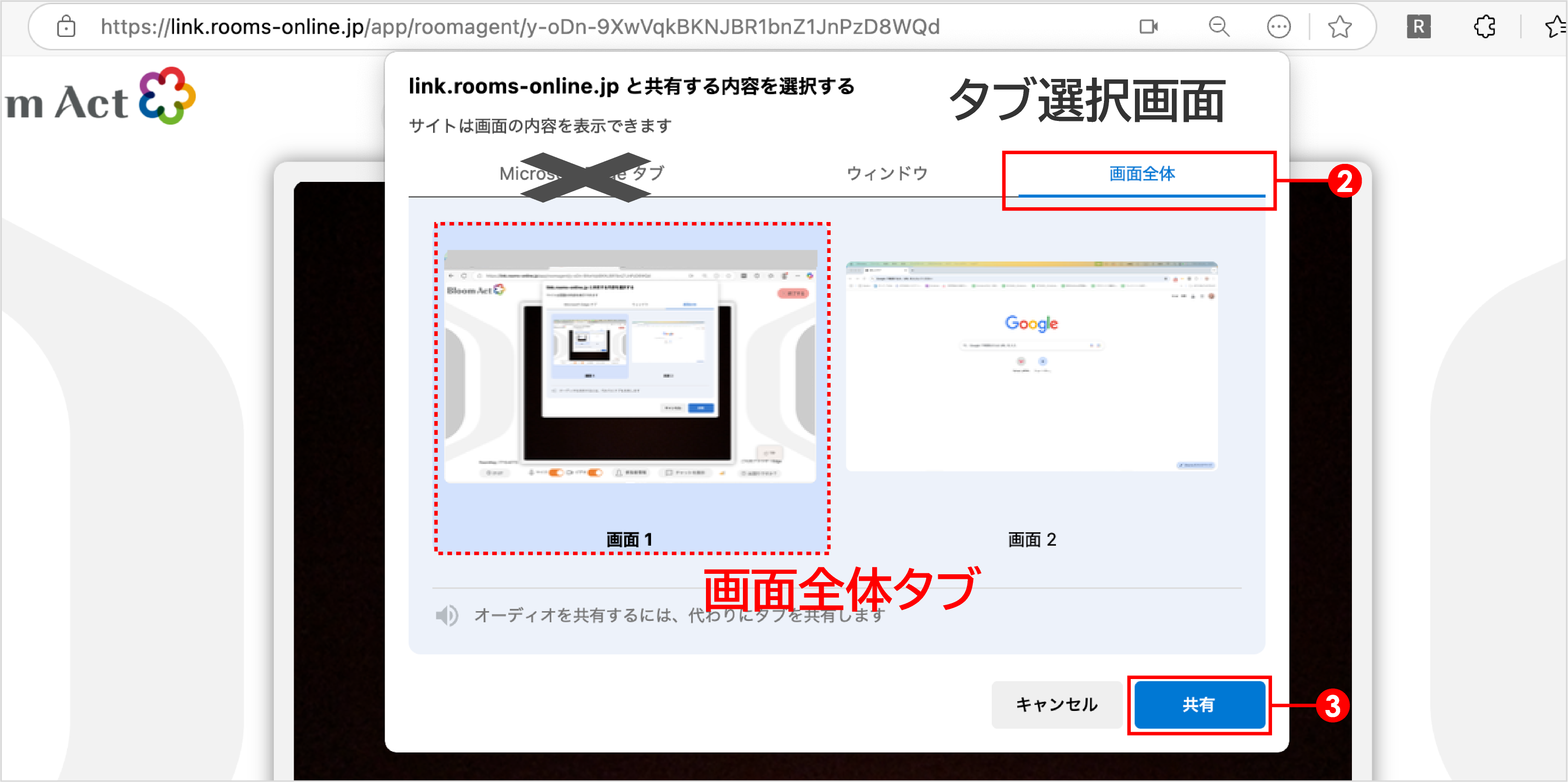The image size is (1568, 782).
Task: Click the Bloom Act flower logo
Action: [168, 96]
